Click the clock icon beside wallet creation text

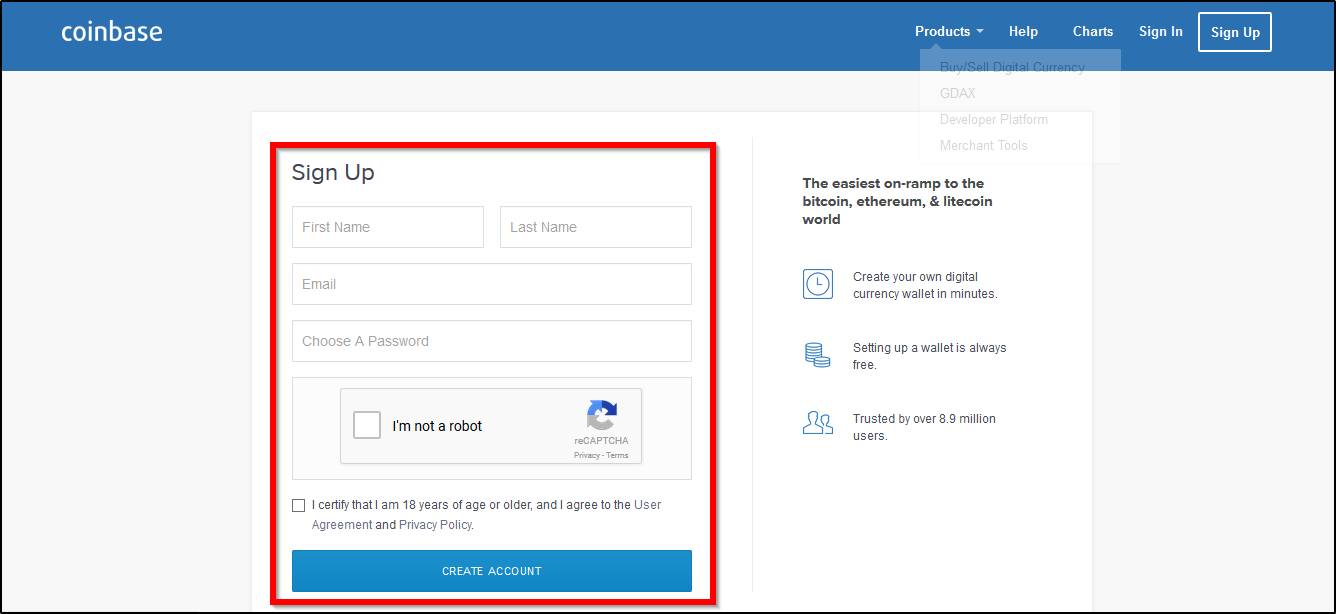click(x=818, y=284)
